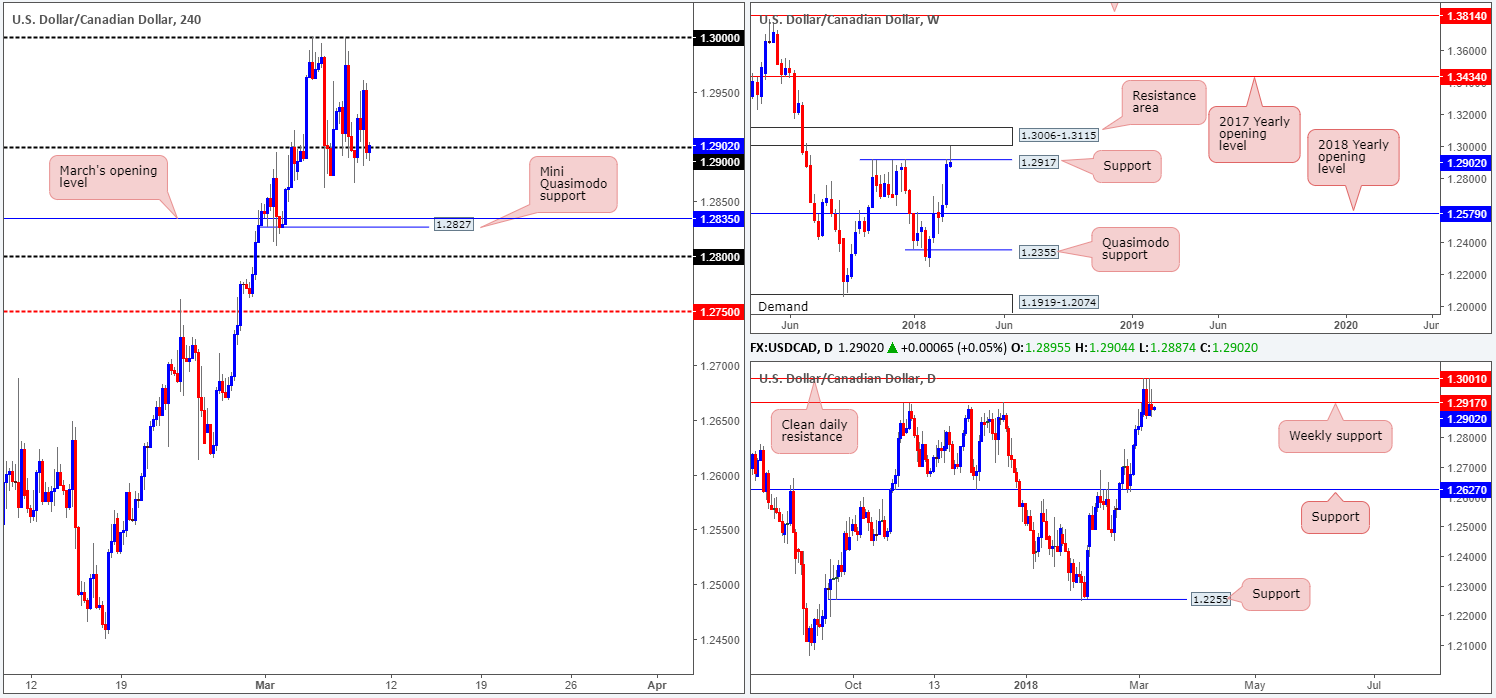Image resolution: width=1496 pixels, height=698 pixels.
Task: Click the red 1.29170 price tag
Action: pyautogui.click(x=1465, y=402)
